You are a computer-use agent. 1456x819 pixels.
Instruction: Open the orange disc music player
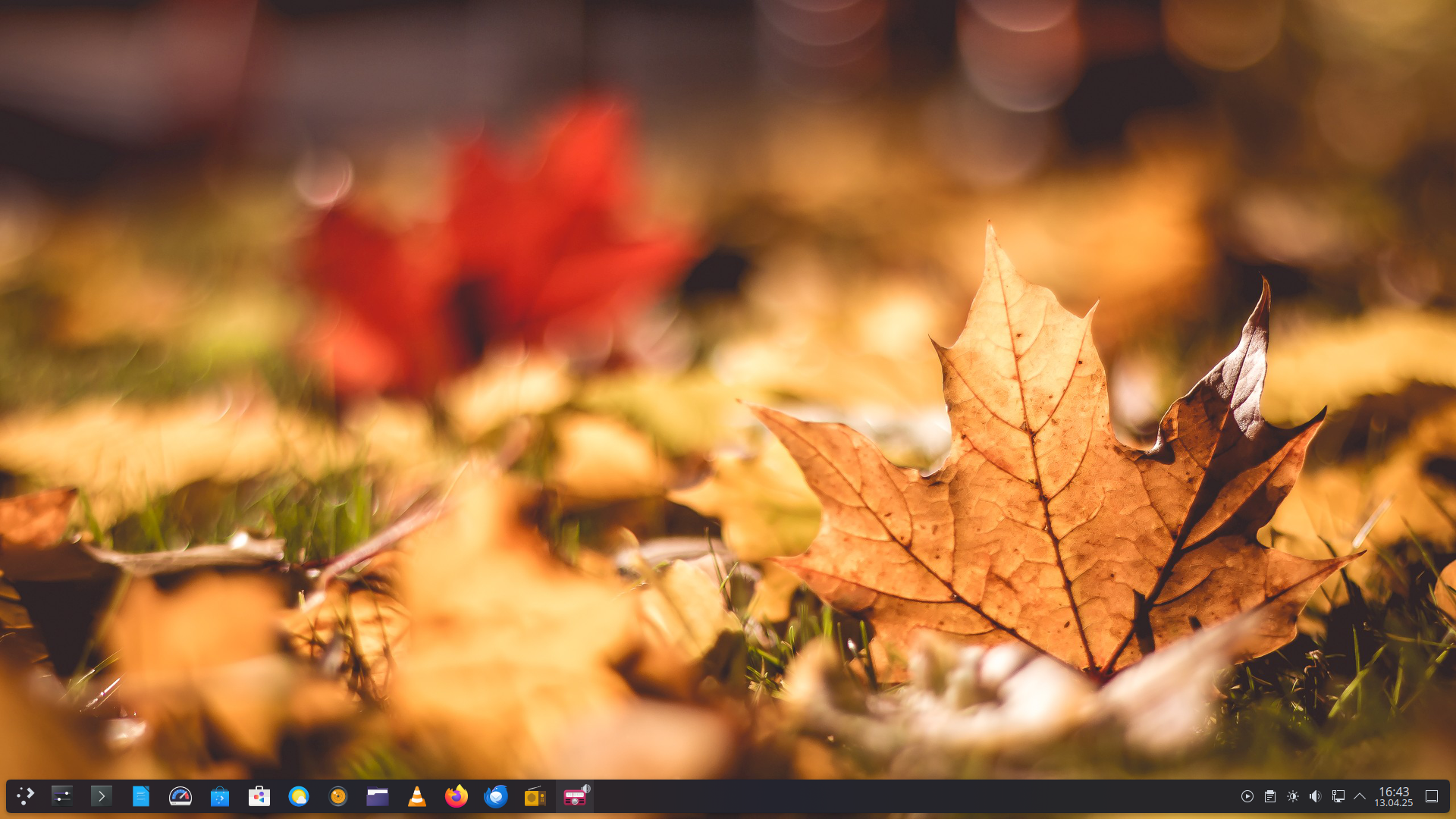click(338, 796)
